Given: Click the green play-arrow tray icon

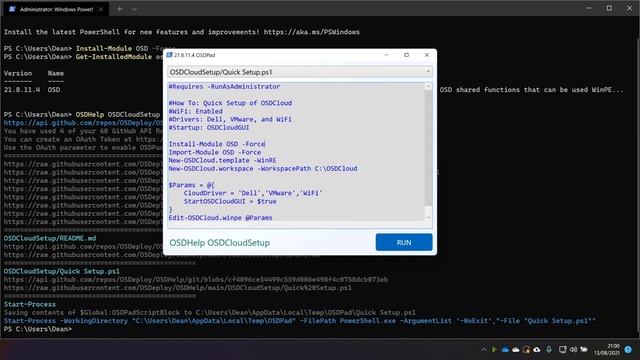Looking at the screenshot, I should 494,349.
